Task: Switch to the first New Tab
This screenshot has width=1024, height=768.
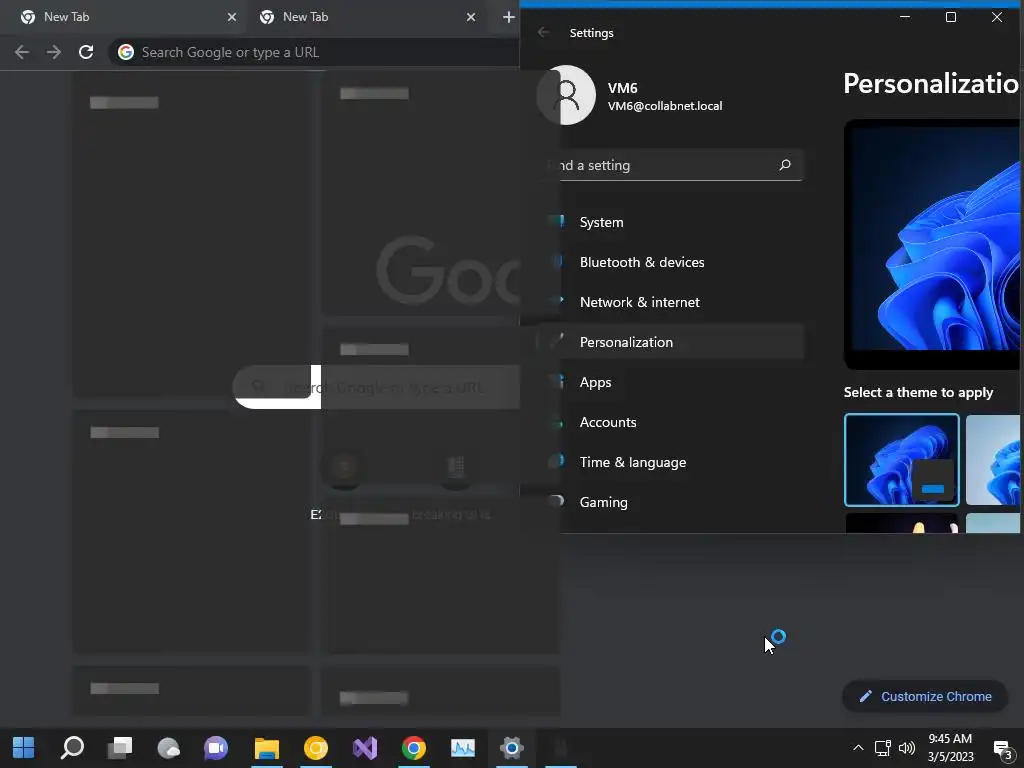Action: (x=124, y=17)
